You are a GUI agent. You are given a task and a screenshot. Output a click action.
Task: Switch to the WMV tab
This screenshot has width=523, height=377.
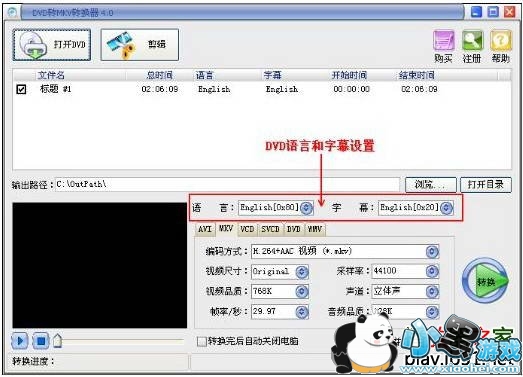(x=315, y=230)
